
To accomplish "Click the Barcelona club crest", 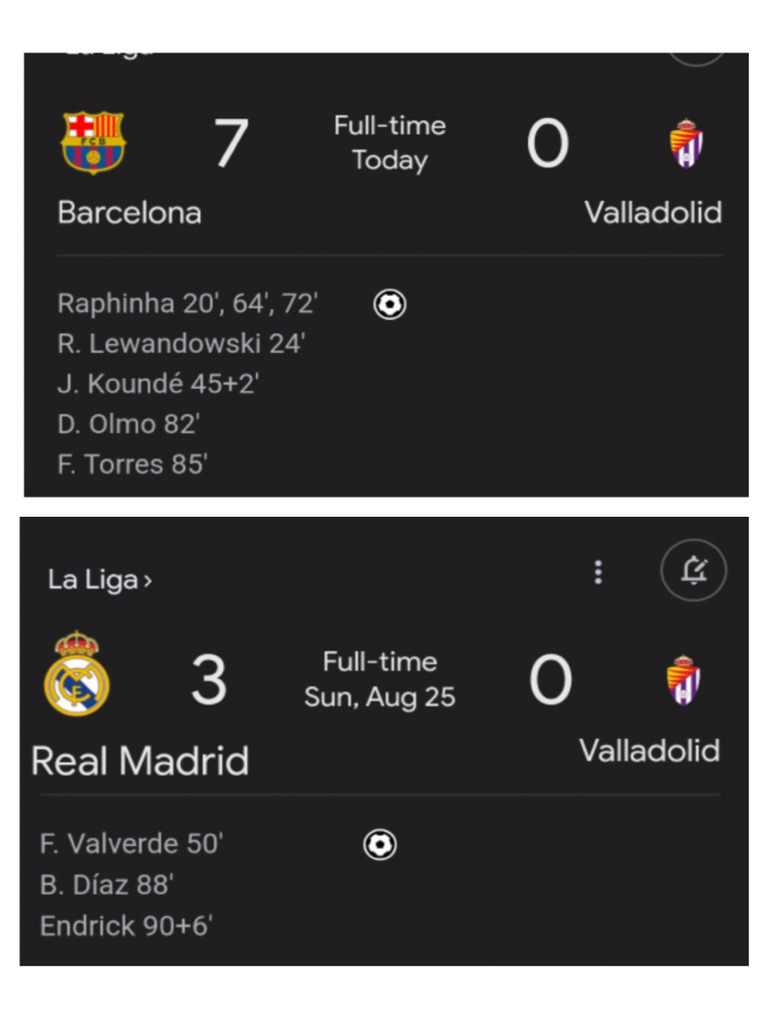I will pyautogui.click(x=93, y=142).
